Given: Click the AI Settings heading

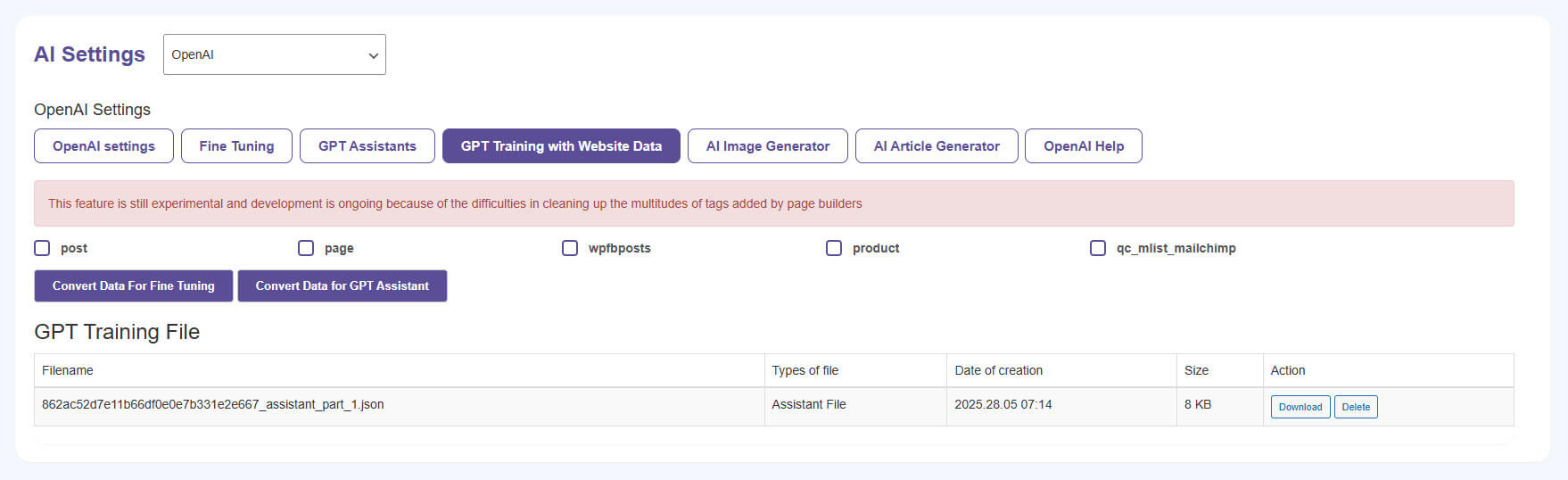Looking at the screenshot, I should pyautogui.click(x=89, y=54).
